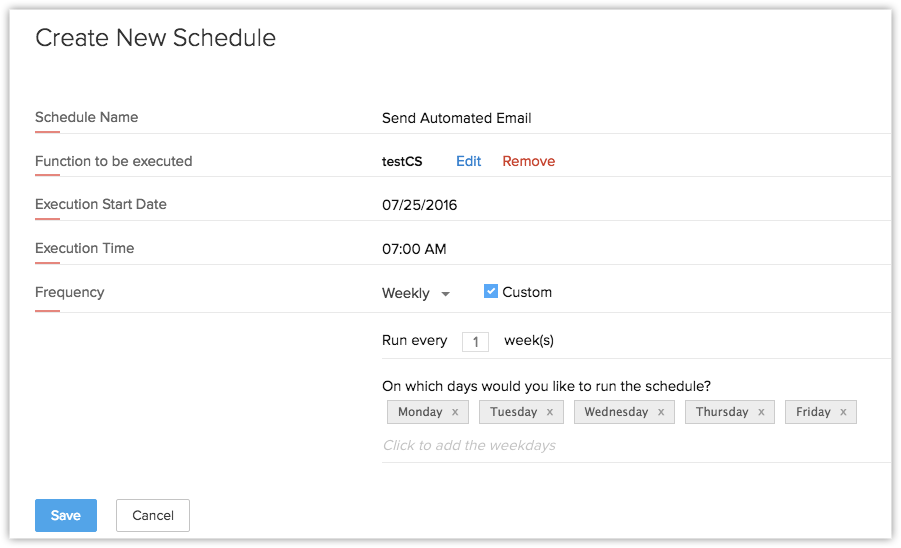Select the Monday weekday tag
The width and height of the screenshot is (901, 548).
(419, 412)
